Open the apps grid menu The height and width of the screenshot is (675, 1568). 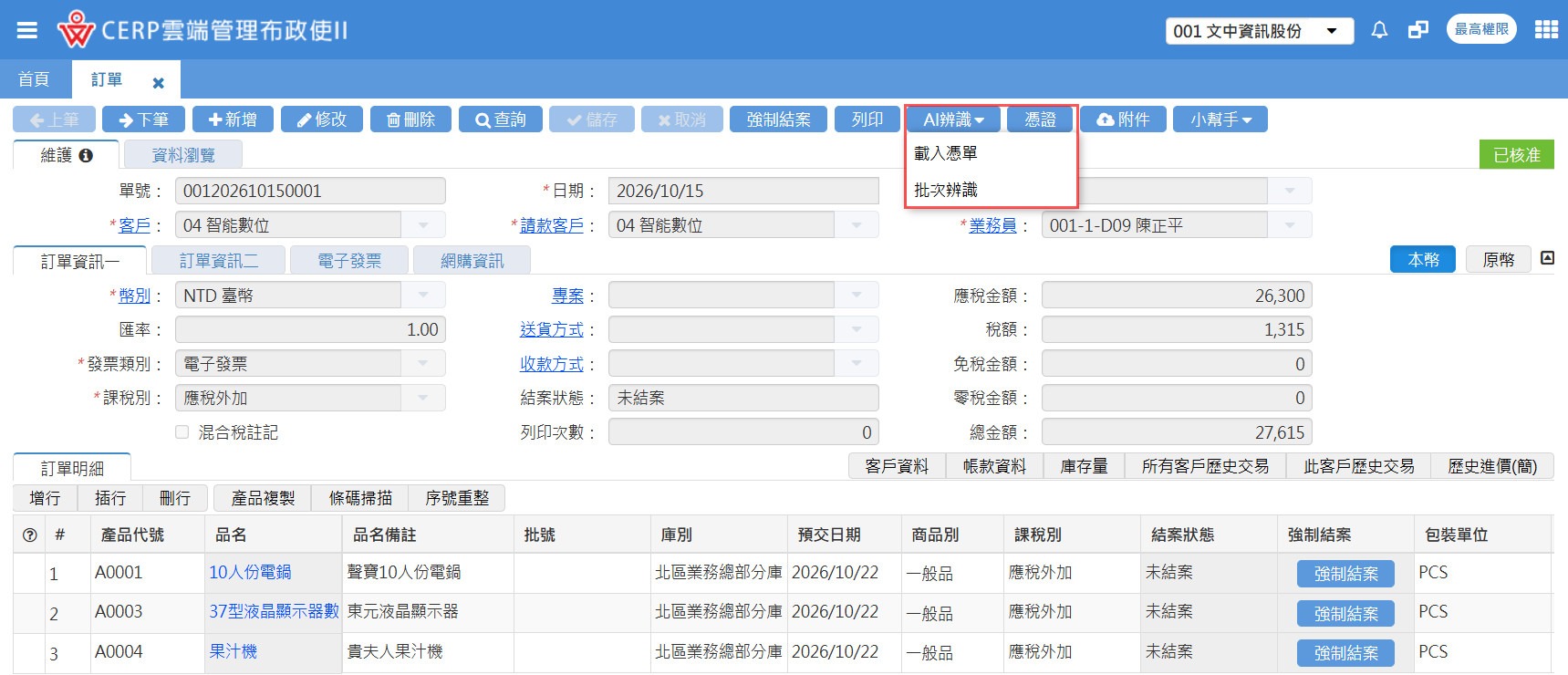(1546, 29)
